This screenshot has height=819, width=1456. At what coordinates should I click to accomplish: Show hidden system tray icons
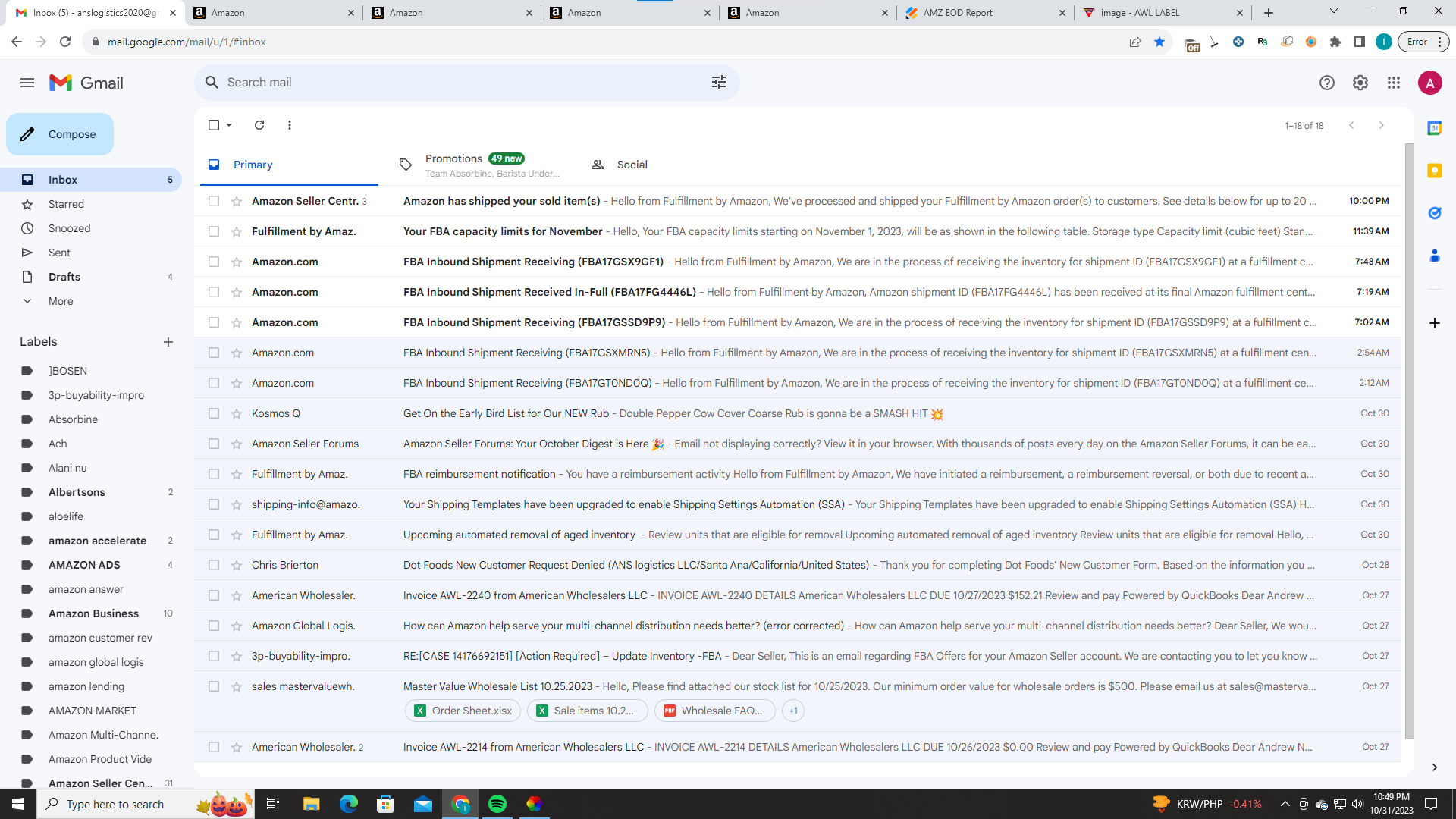[1285, 804]
